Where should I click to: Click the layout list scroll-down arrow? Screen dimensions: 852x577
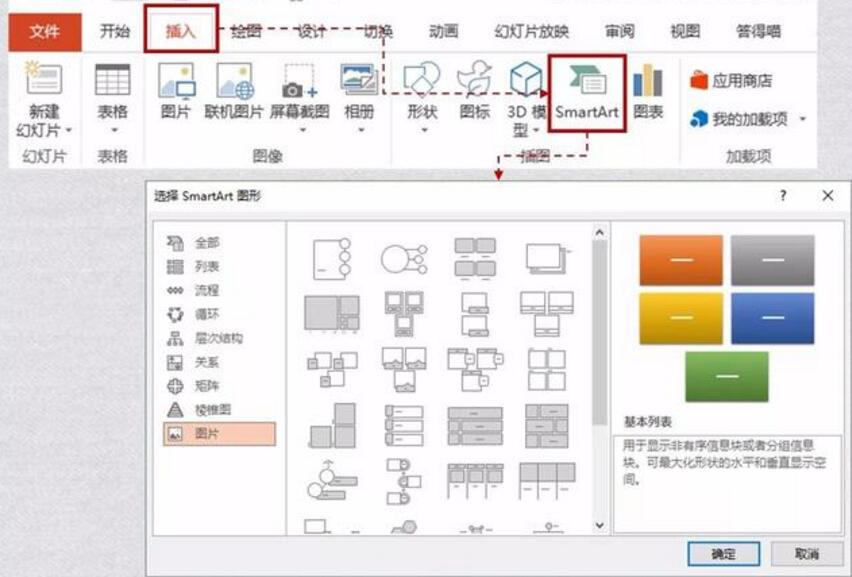click(x=599, y=525)
